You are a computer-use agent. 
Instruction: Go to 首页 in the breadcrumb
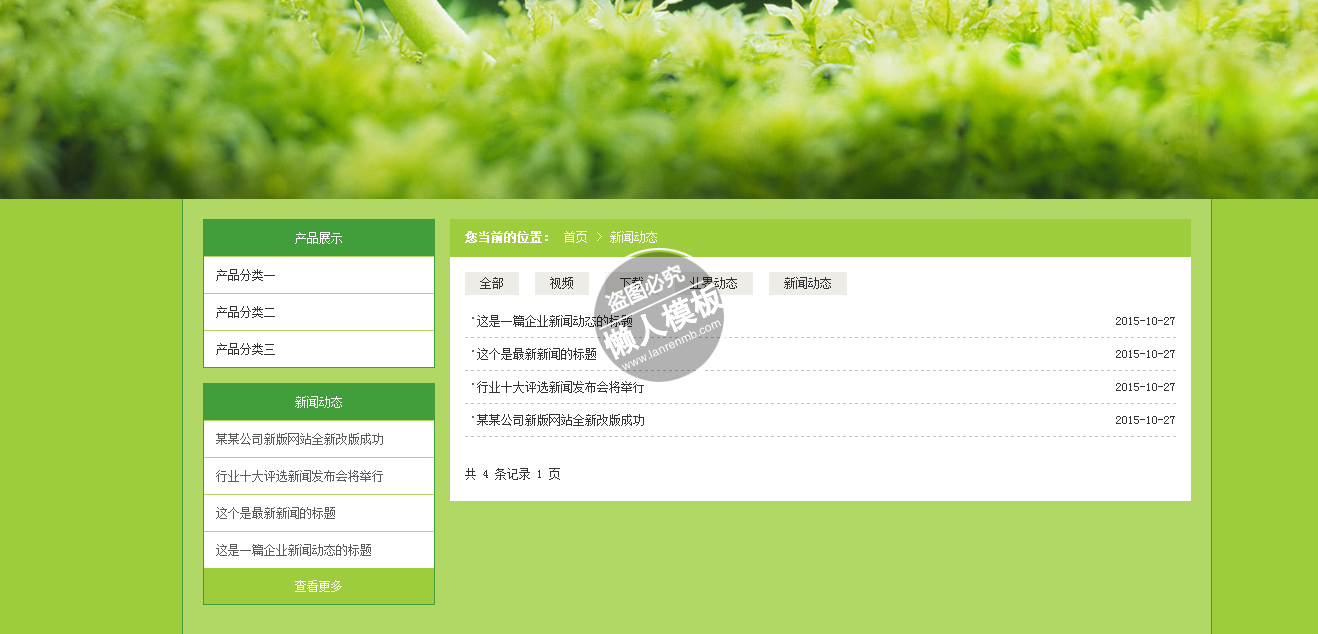(575, 237)
